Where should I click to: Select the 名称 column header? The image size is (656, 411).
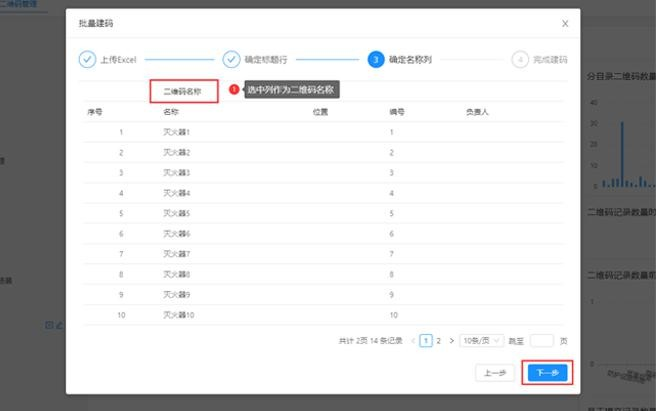[x=171, y=112]
